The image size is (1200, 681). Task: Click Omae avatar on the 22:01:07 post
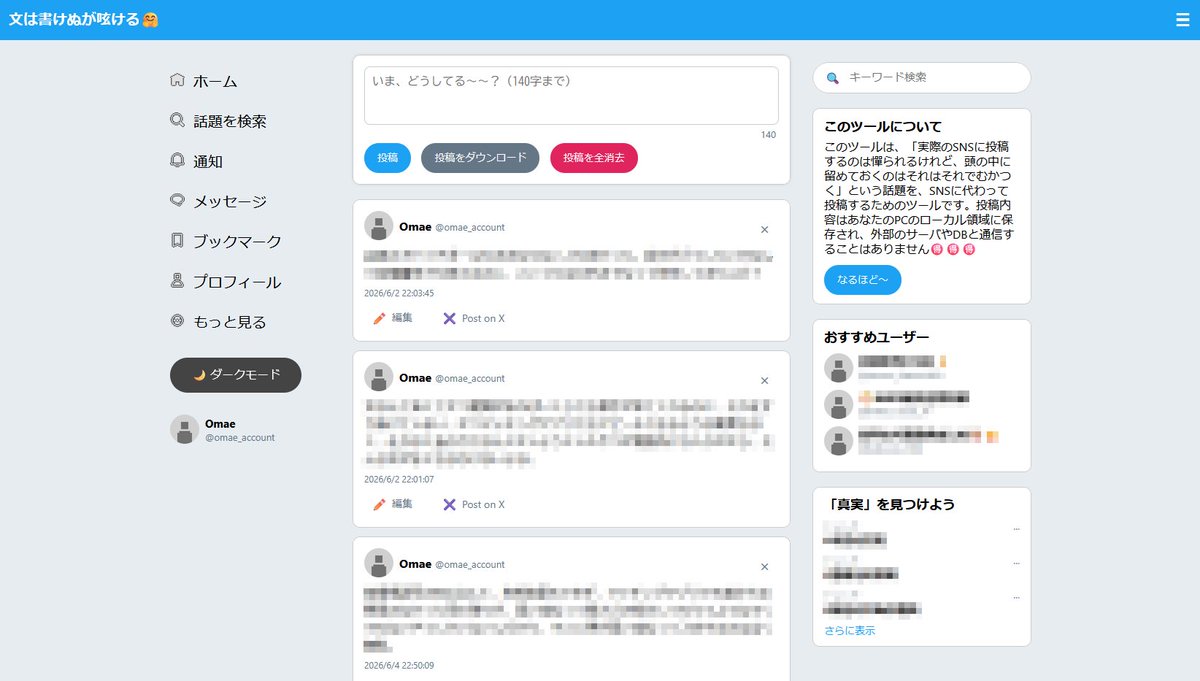[378, 377]
